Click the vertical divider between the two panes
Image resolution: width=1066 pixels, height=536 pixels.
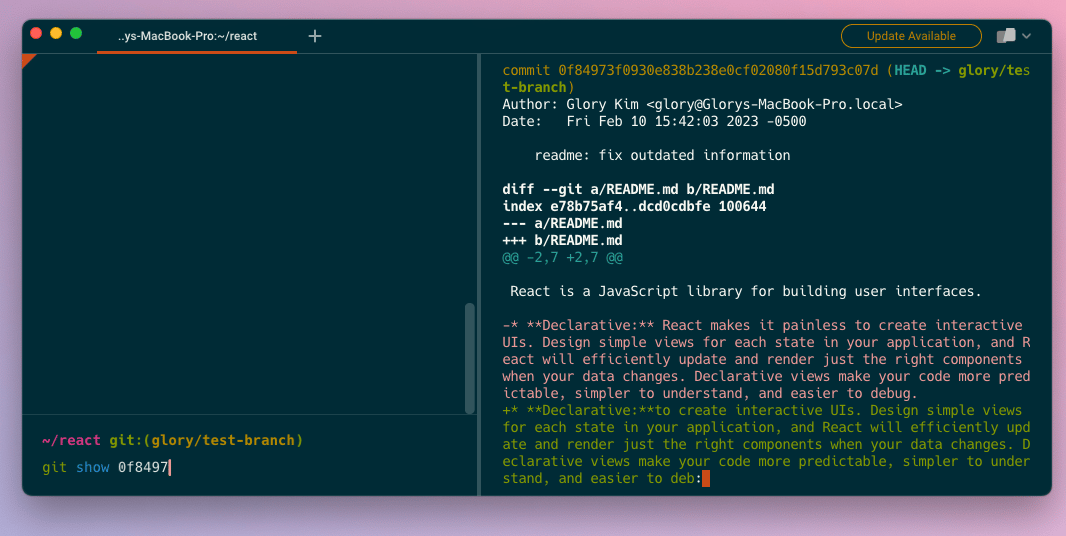480,274
